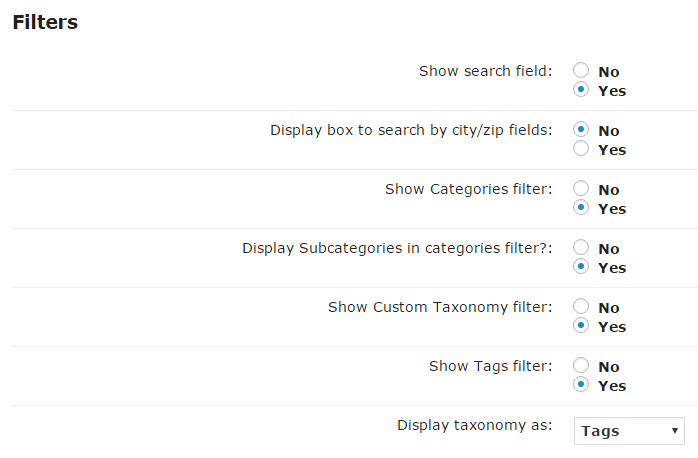Choose Yes for city/zip search box
The image size is (698, 458).
[x=580, y=149]
